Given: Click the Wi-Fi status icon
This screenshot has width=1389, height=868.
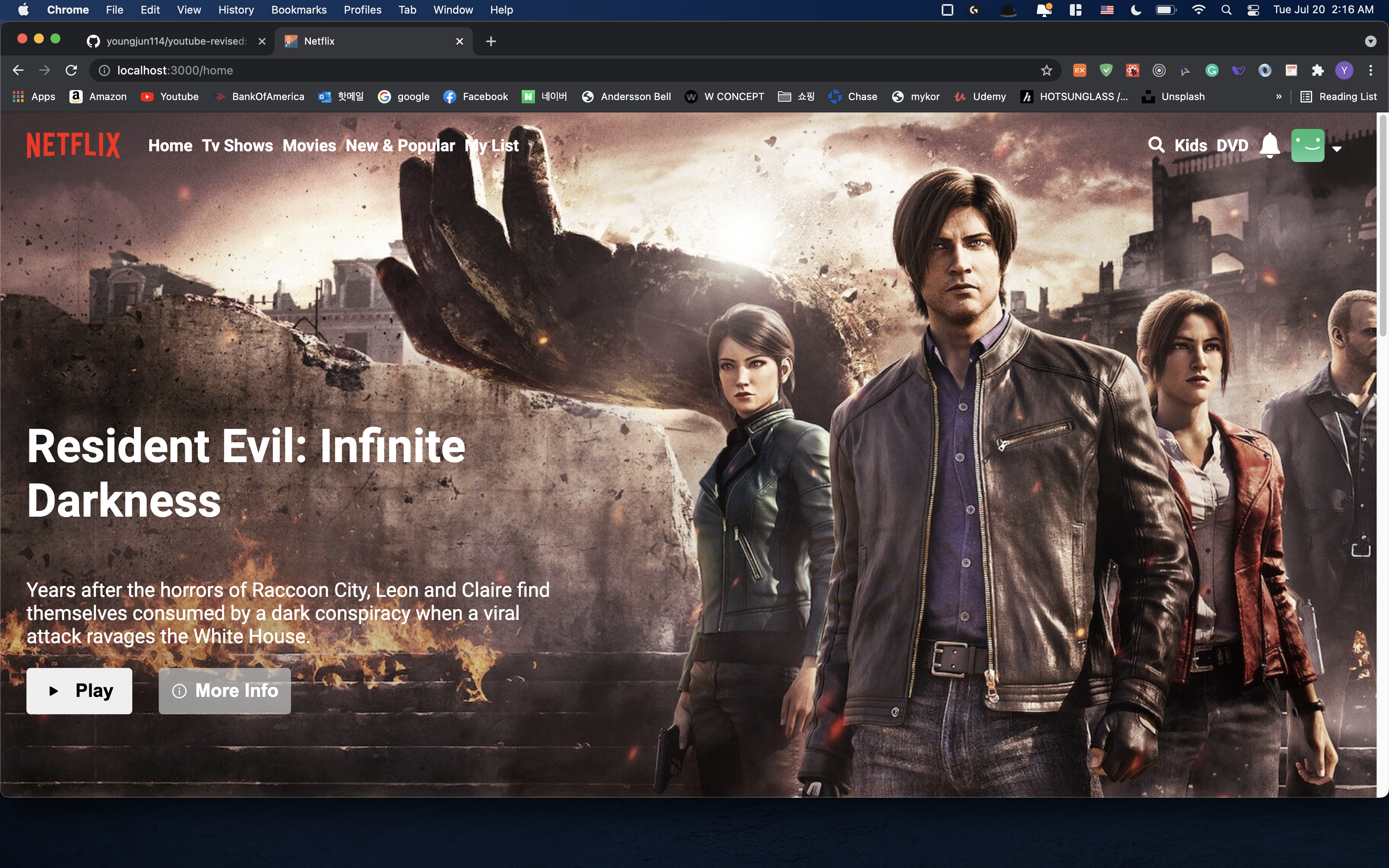Looking at the screenshot, I should [1198, 10].
